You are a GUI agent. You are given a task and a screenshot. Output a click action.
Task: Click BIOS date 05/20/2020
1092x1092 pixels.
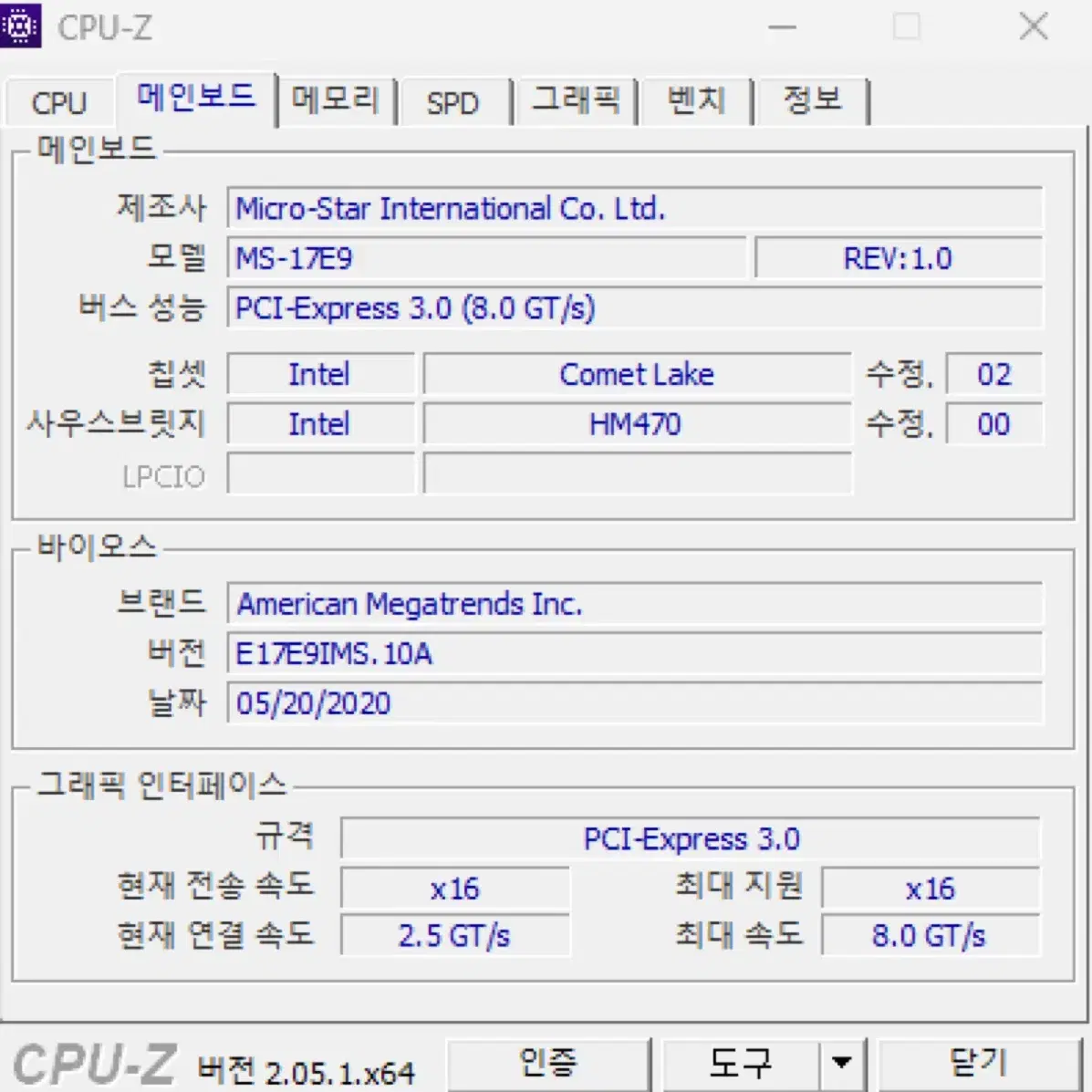(x=635, y=703)
